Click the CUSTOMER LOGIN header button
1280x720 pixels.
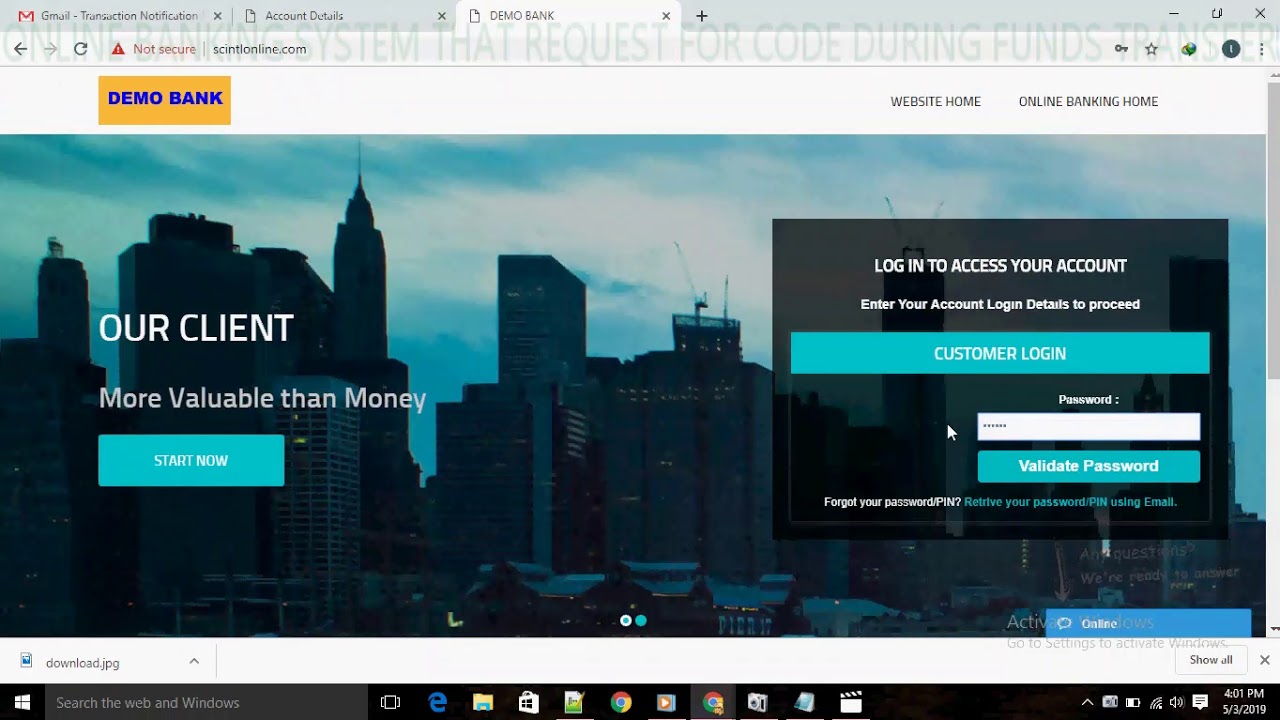pyautogui.click(x=1000, y=353)
